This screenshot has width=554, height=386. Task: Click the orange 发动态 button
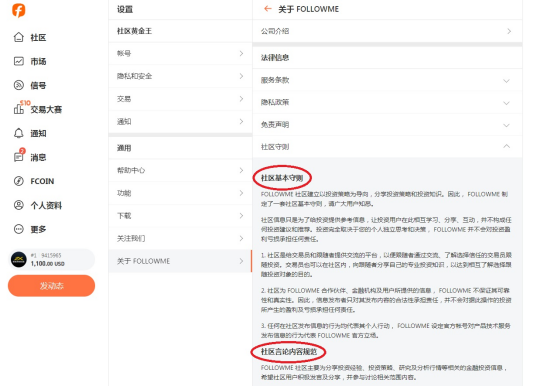click(52, 286)
